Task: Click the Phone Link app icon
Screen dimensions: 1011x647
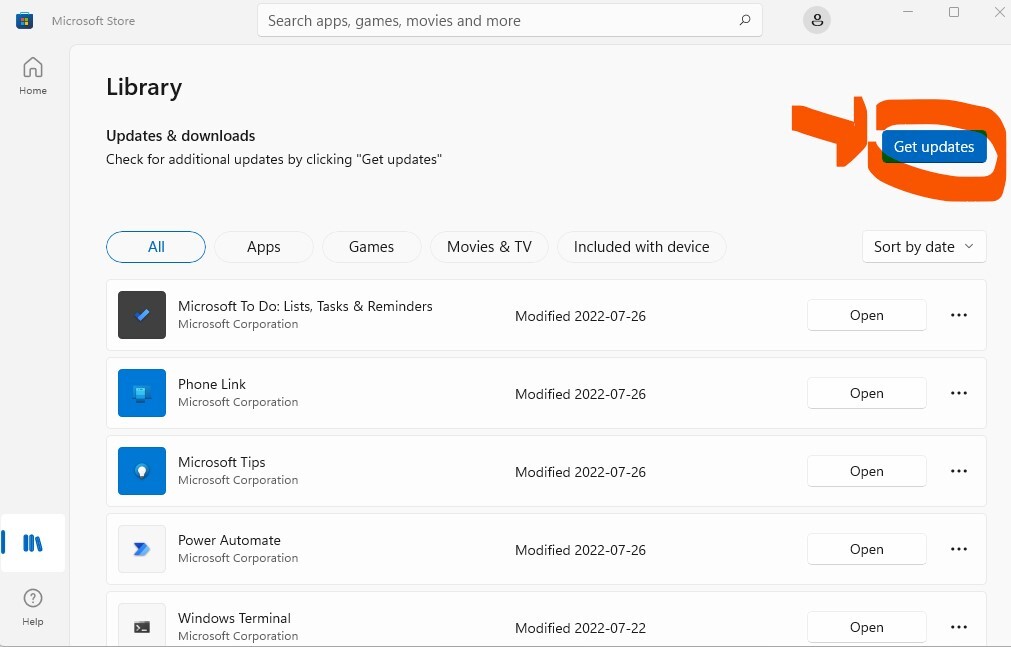Action: click(142, 393)
